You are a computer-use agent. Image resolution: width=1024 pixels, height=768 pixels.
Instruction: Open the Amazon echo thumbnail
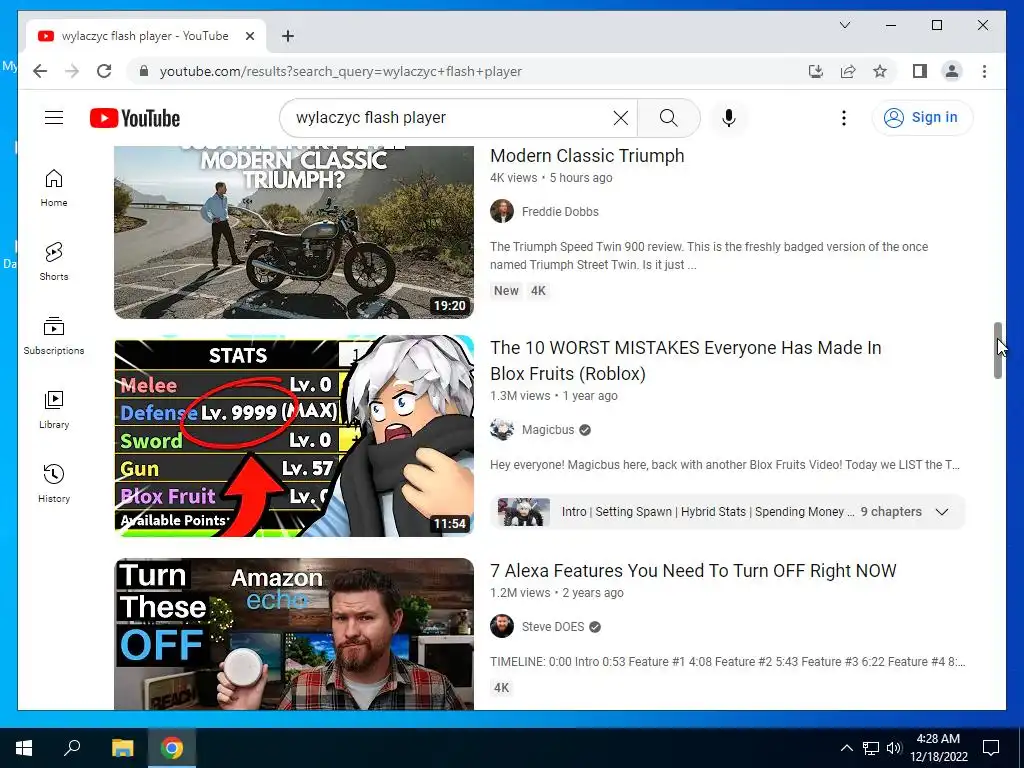tap(294, 633)
